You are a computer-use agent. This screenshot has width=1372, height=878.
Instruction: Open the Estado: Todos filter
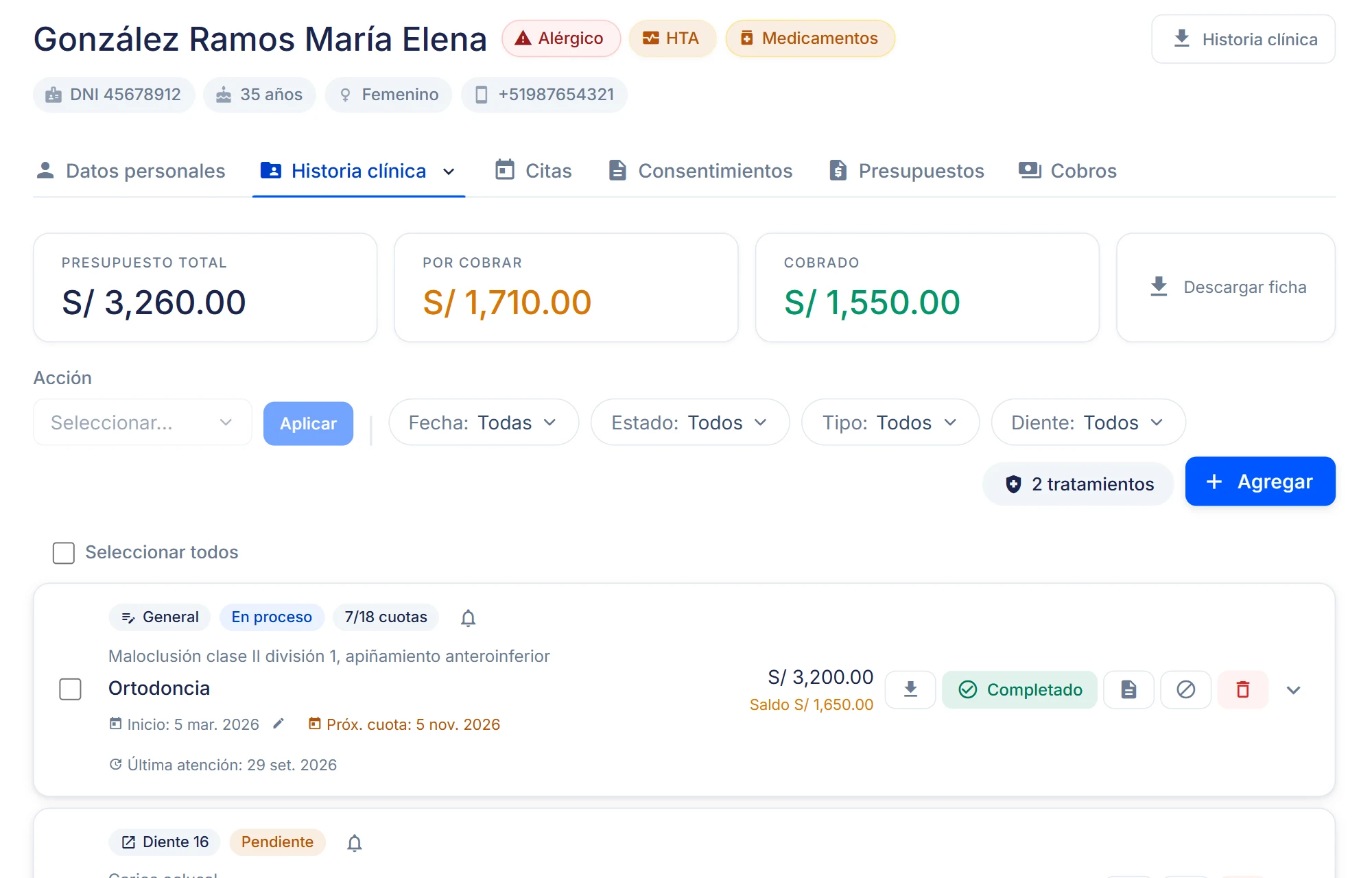click(x=690, y=423)
